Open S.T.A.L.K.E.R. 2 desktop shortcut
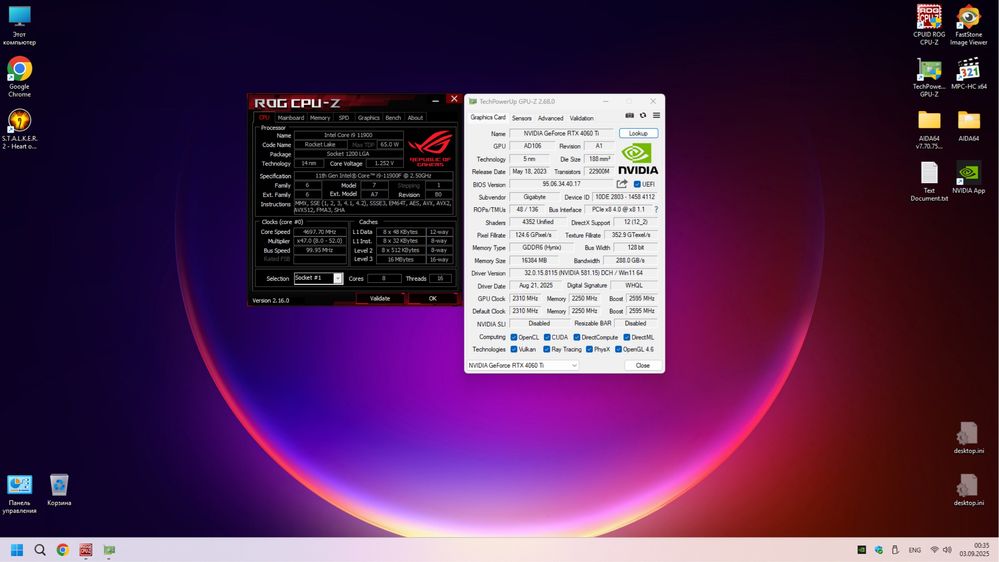The height and width of the screenshot is (562, 999). (19, 129)
